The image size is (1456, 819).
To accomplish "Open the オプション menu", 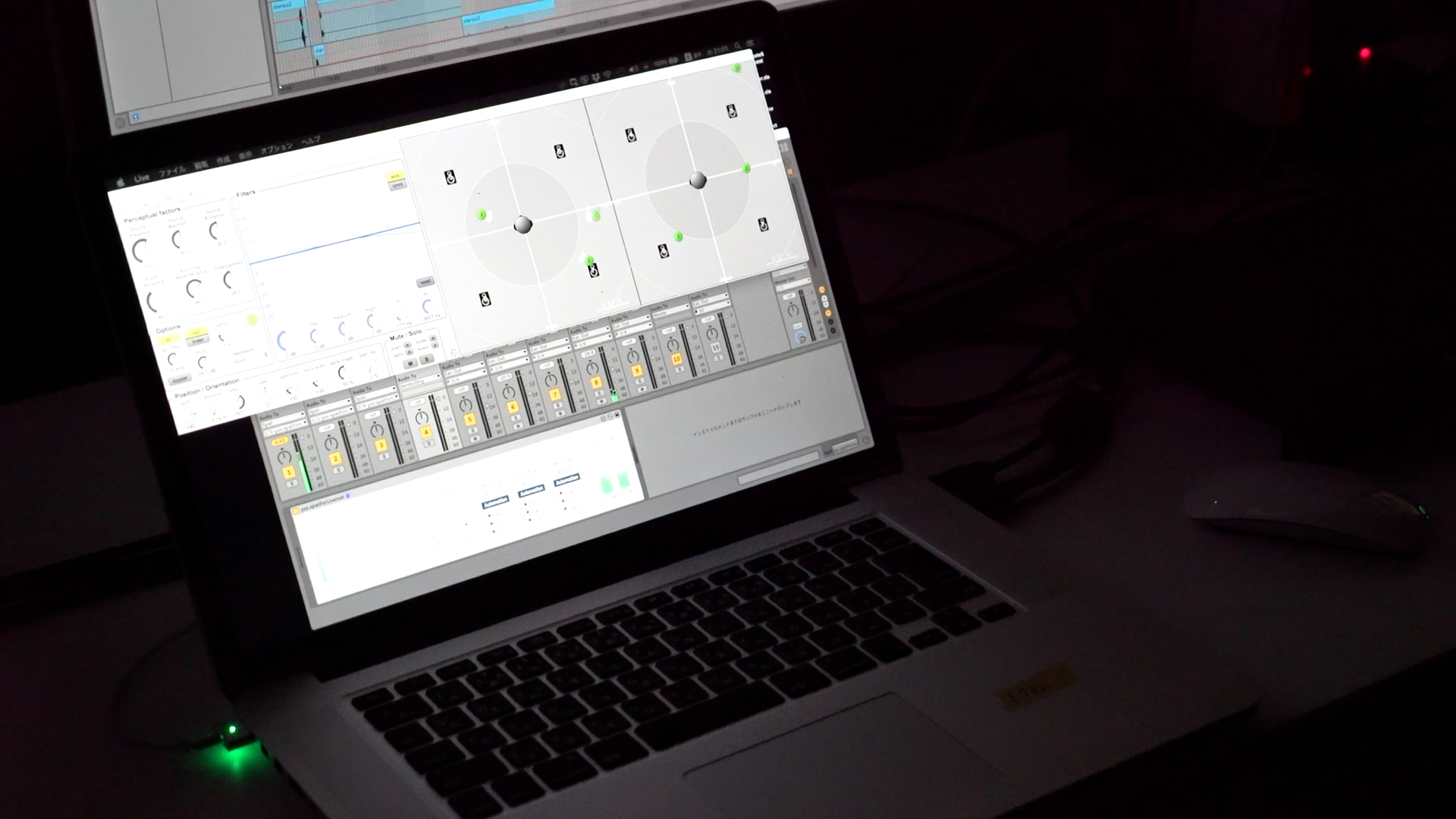I will 277,147.
